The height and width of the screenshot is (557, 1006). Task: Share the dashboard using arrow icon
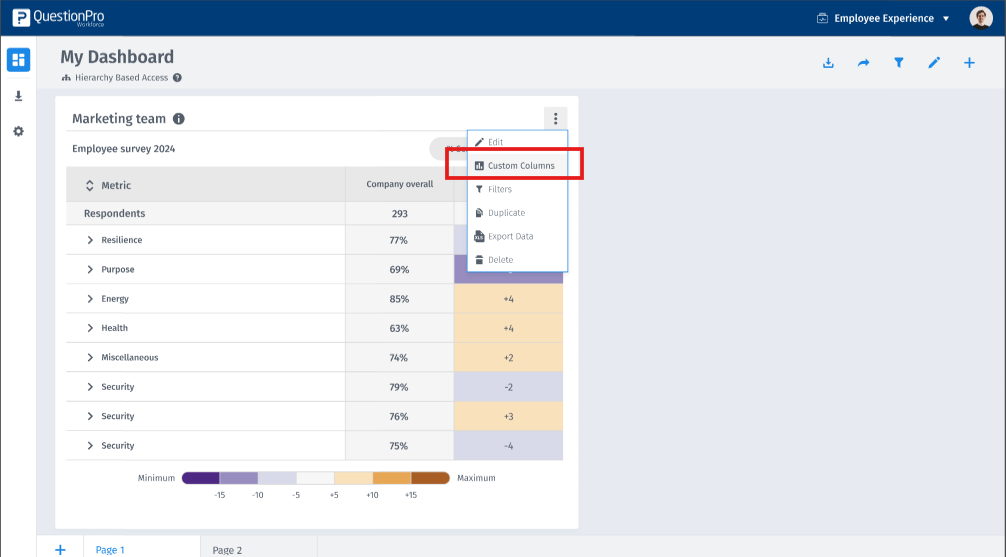coord(863,63)
